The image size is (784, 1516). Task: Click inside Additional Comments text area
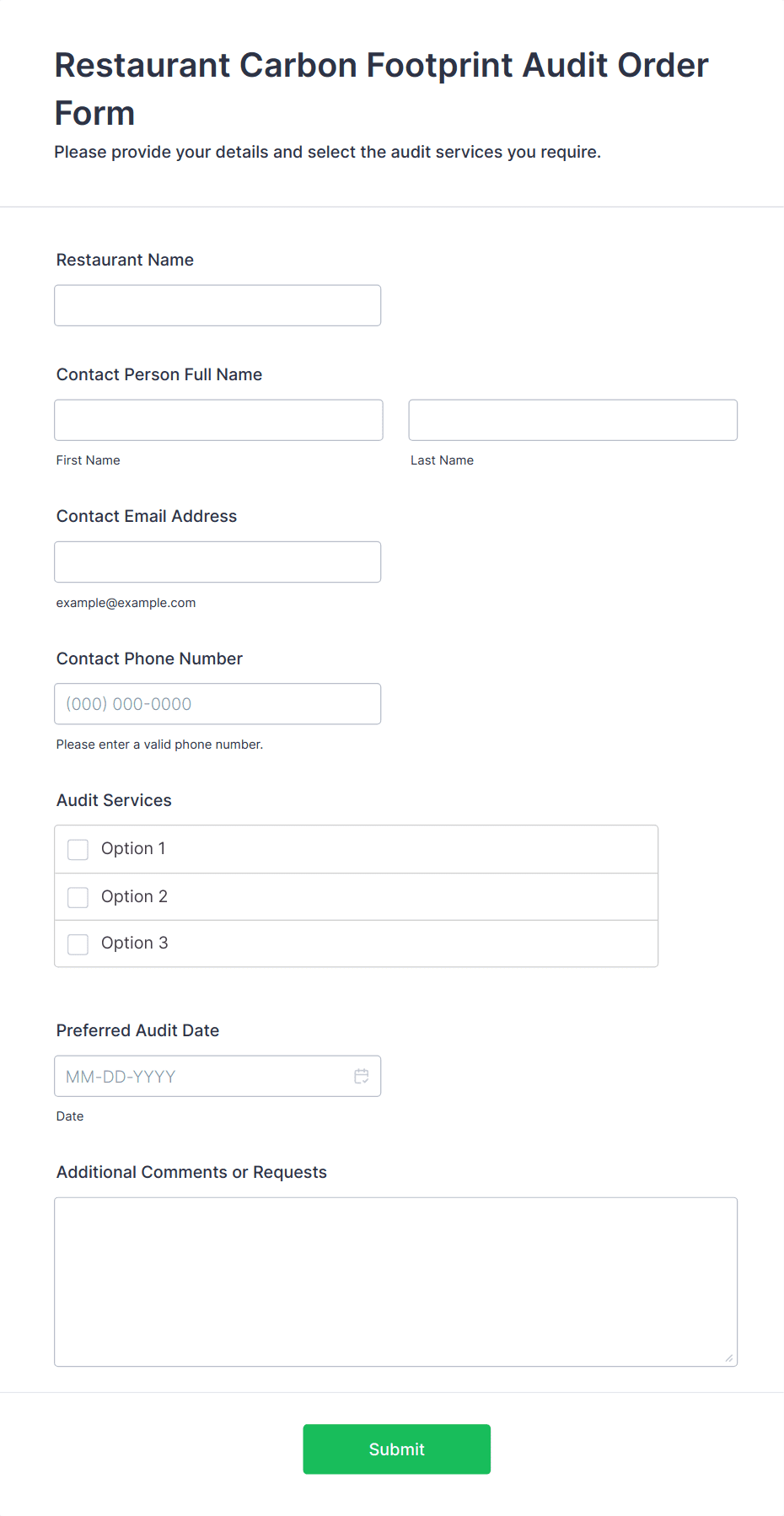coord(395,1281)
